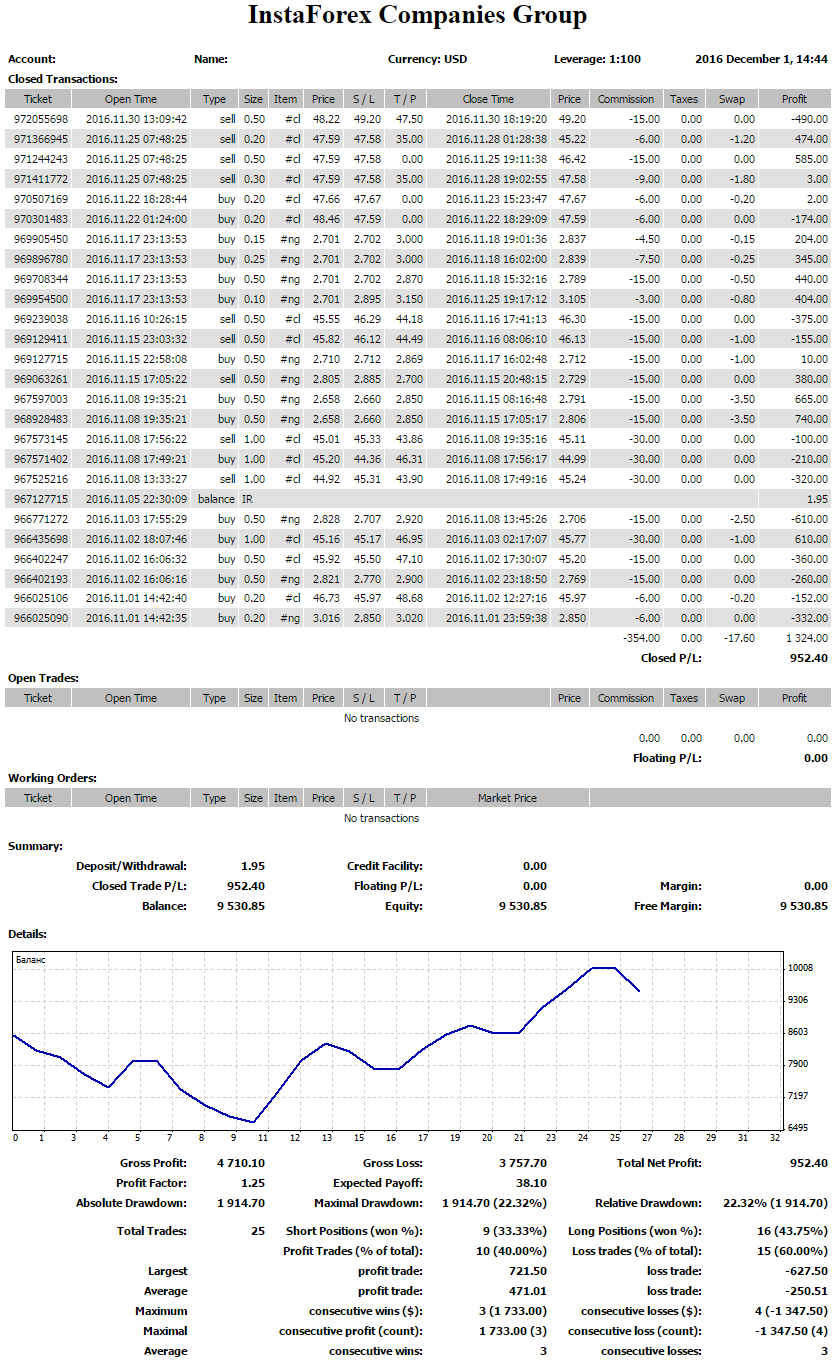Image resolution: width=839 pixels, height=1361 pixels.
Task: Click ticket number 972055698
Action: [x=41, y=119]
